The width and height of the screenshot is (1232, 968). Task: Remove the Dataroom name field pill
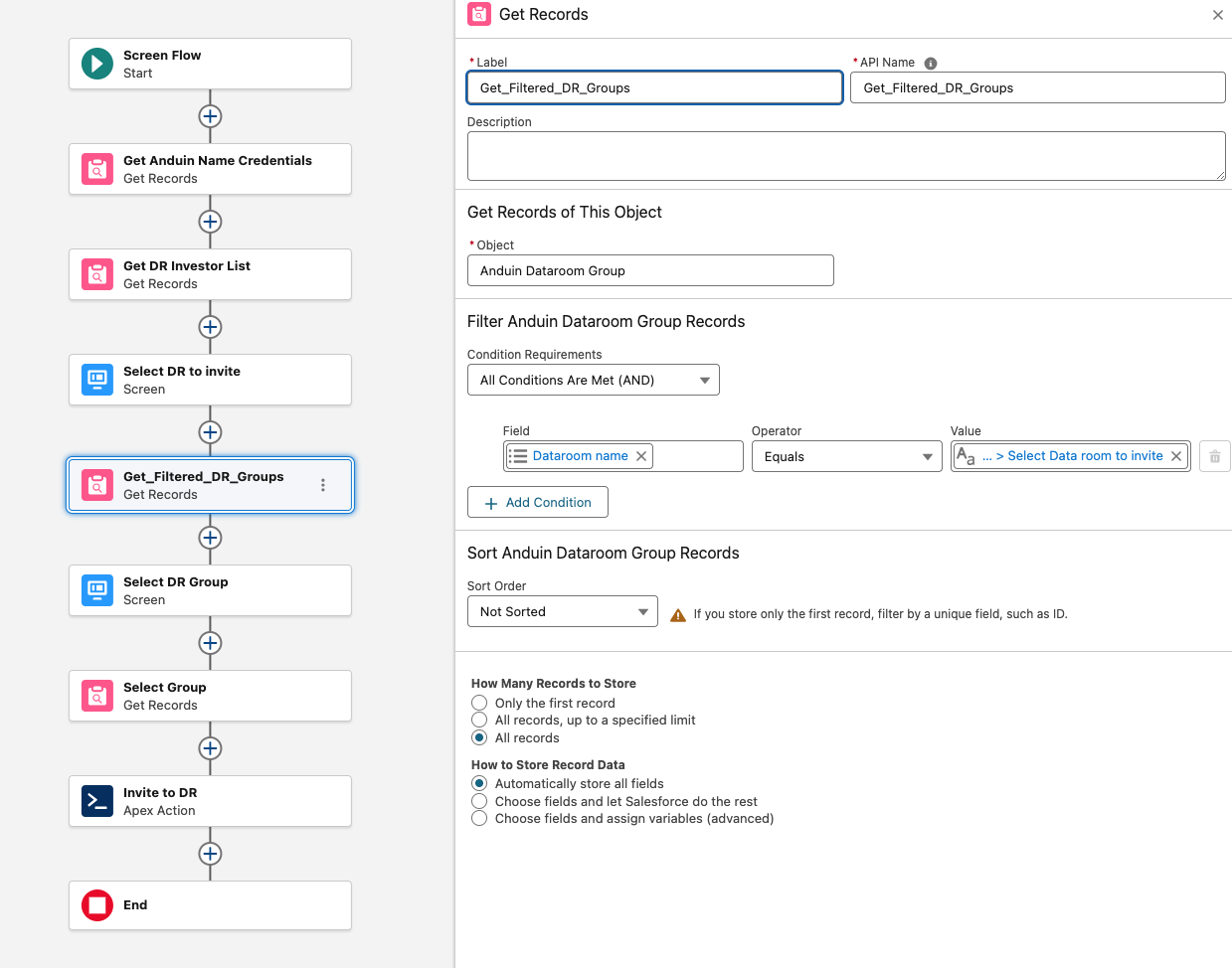pyautogui.click(x=641, y=456)
